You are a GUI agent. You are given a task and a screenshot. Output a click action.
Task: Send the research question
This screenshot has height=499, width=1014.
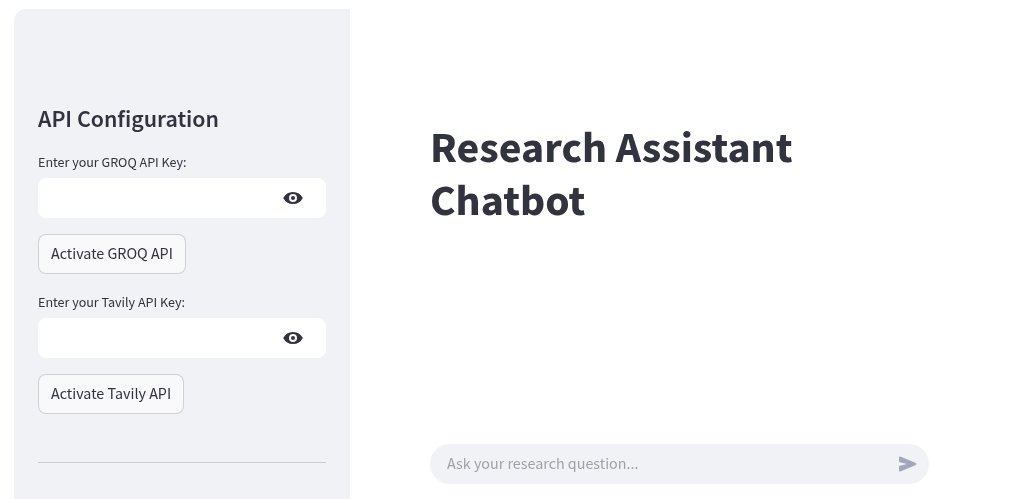click(907, 464)
